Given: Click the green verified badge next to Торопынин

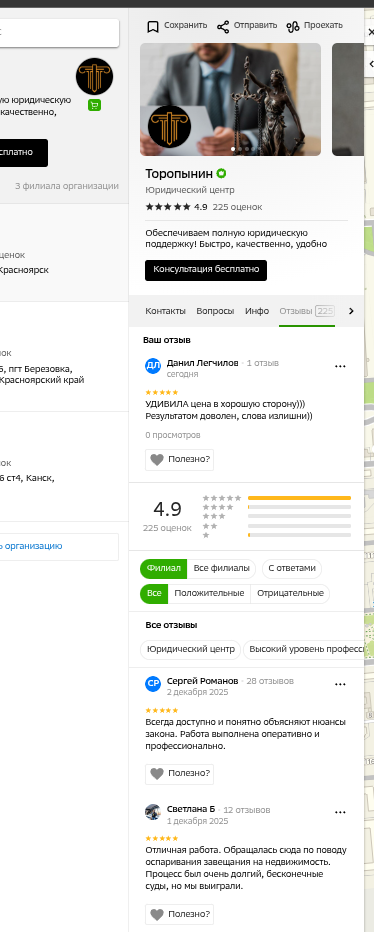Looking at the screenshot, I should (222, 174).
